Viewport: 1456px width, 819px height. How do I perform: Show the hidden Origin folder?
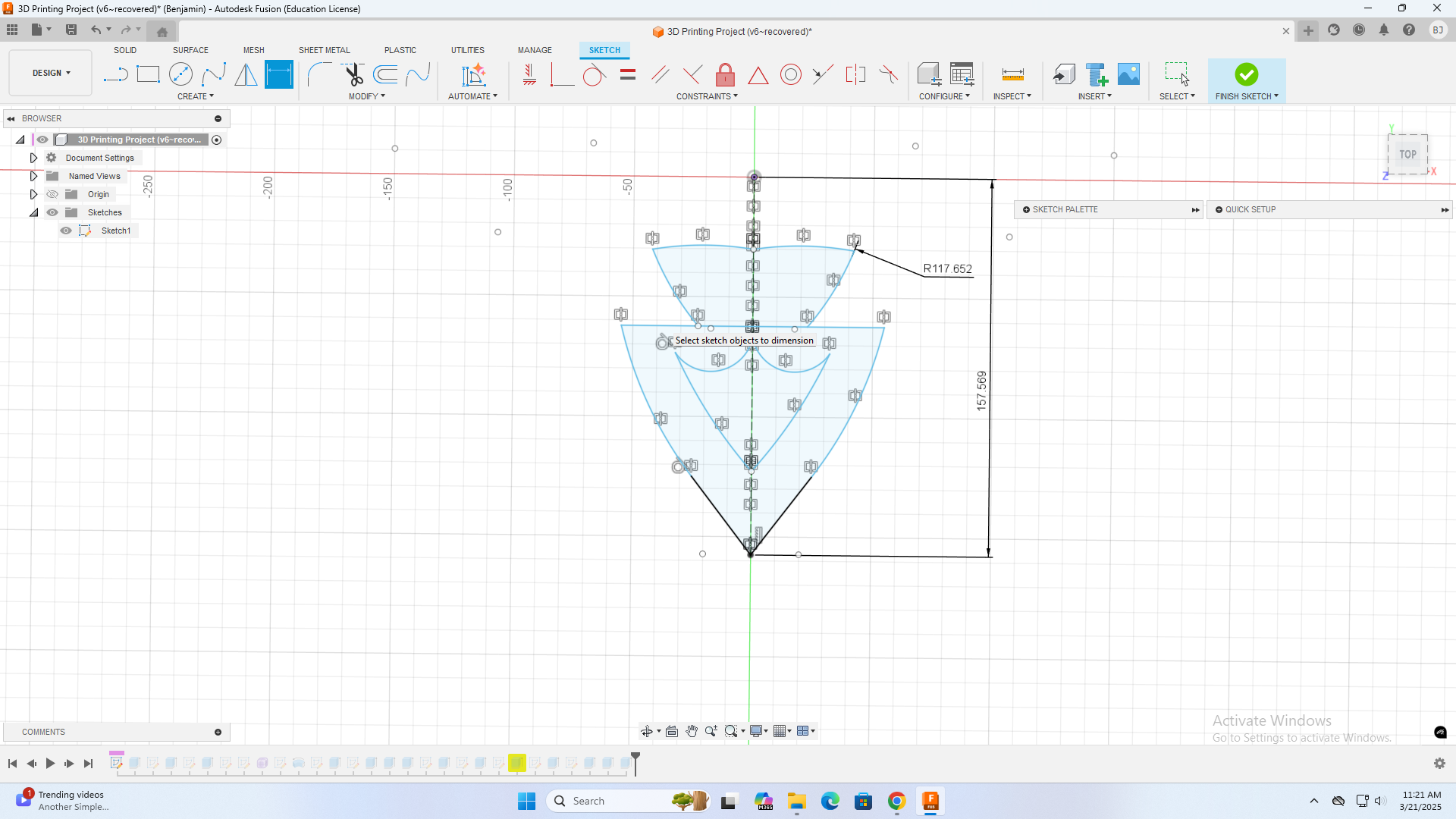click(52, 194)
